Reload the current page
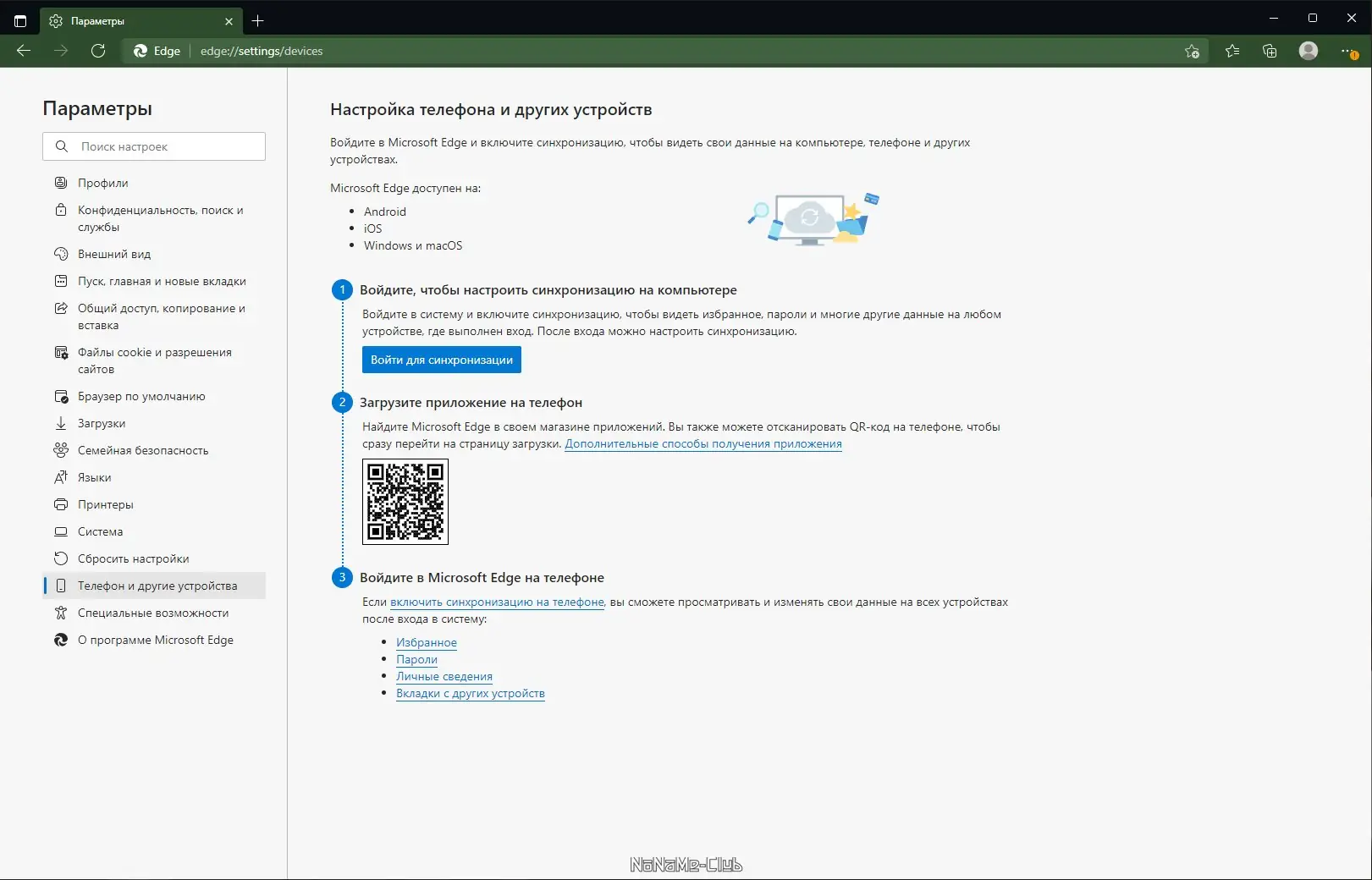This screenshot has width=1372, height=880. [x=98, y=51]
